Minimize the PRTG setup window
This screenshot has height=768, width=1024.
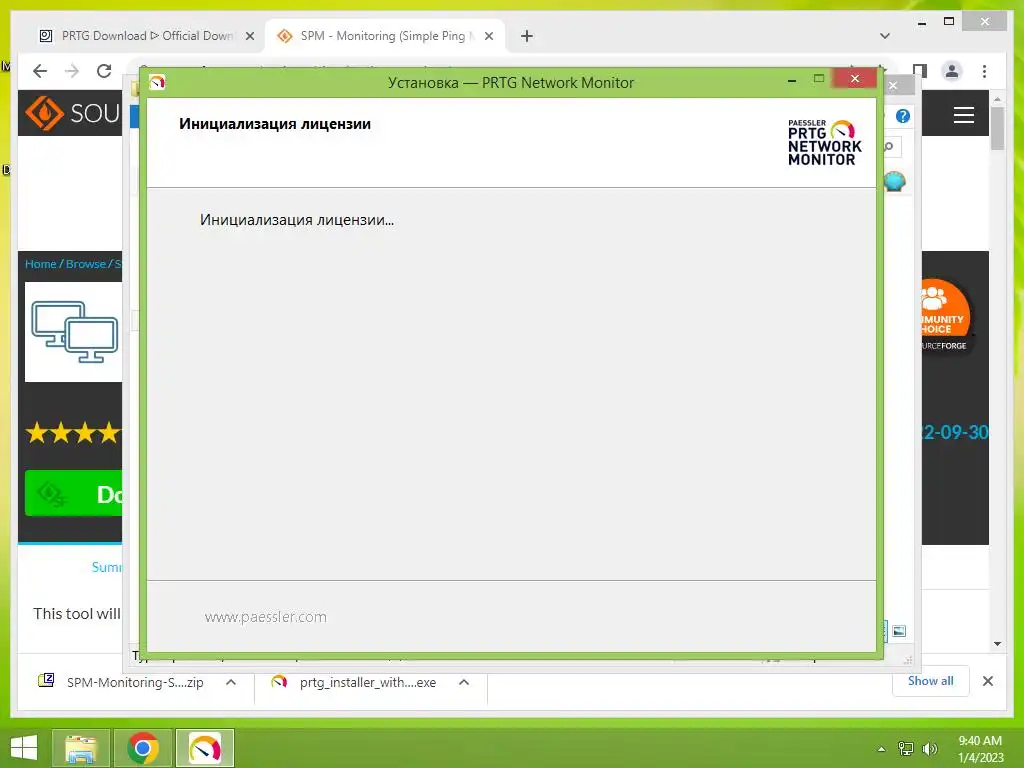click(x=792, y=80)
